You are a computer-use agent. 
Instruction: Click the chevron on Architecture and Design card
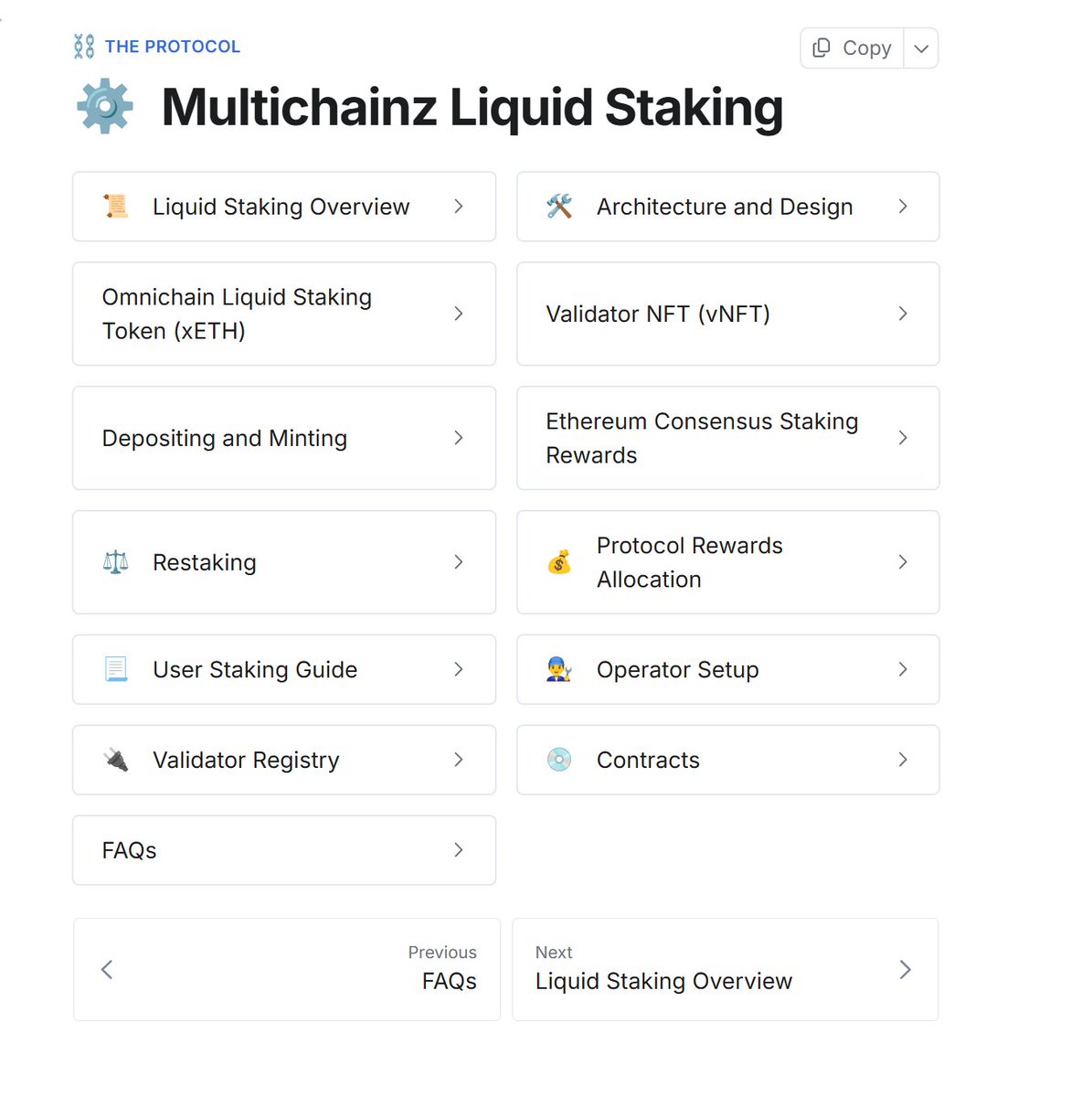pyautogui.click(x=903, y=207)
